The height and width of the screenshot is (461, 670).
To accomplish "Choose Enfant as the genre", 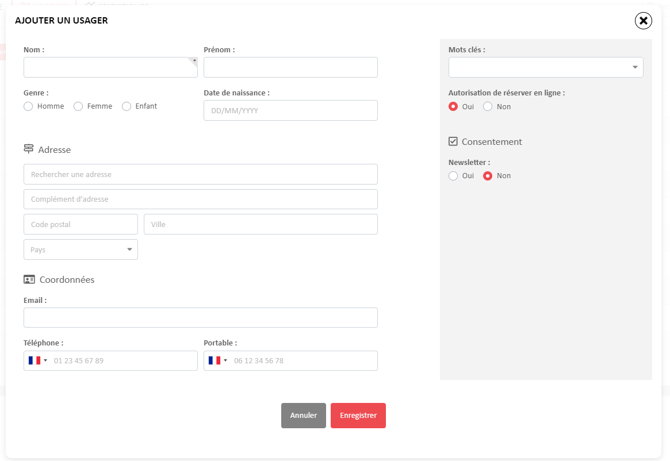I will 126,106.
